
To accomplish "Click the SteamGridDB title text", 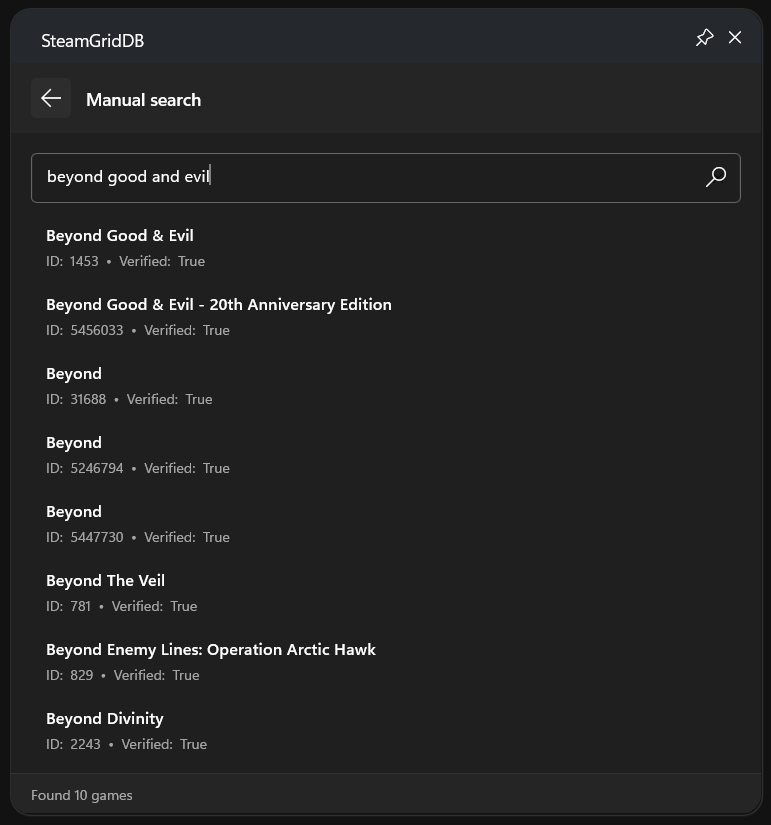I will pyautogui.click(x=93, y=41).
